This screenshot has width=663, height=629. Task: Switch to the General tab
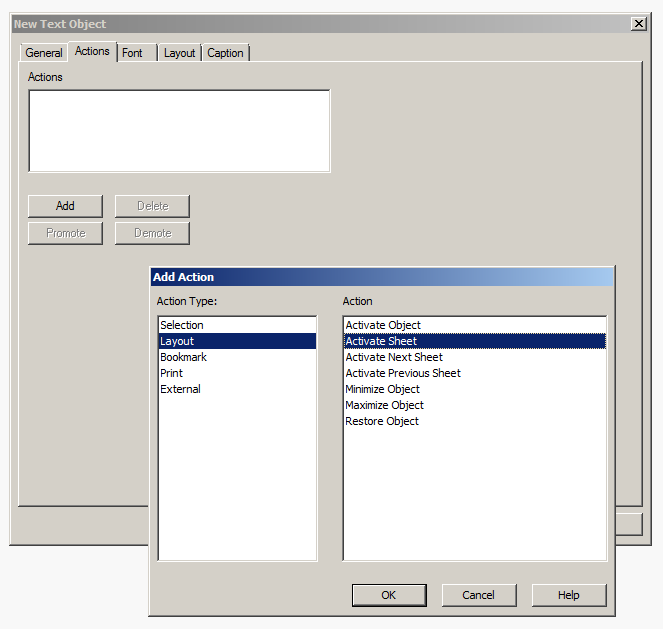pyautogui.click(x=44, y=53)
